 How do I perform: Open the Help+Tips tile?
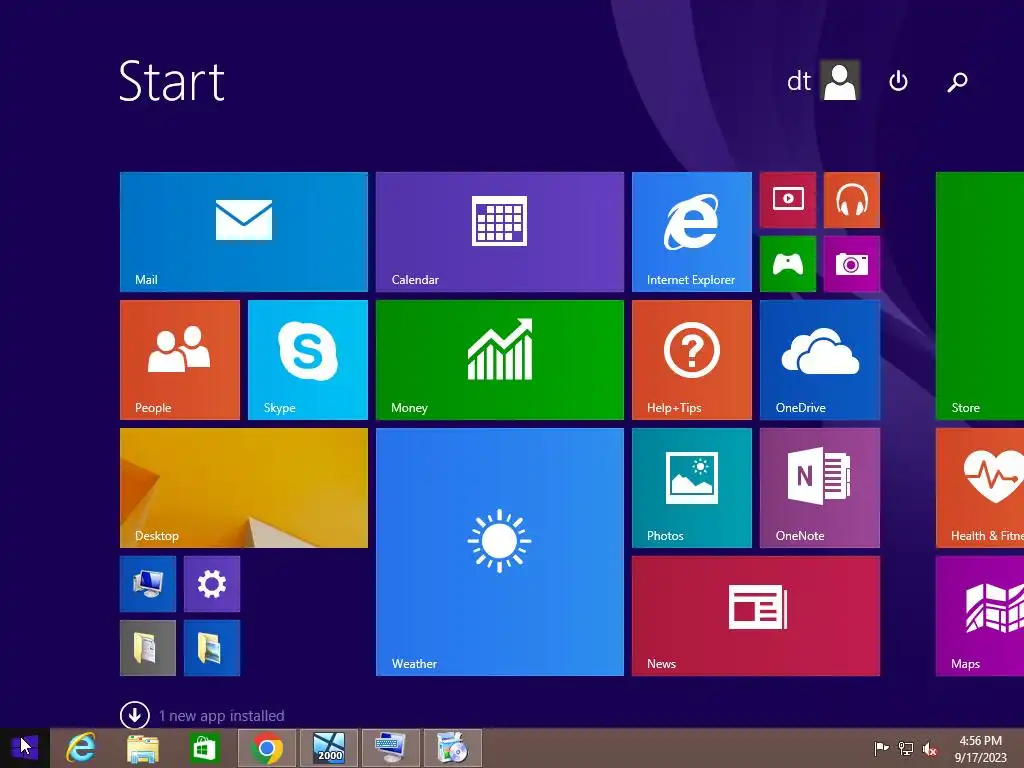(x=692, y=360)
